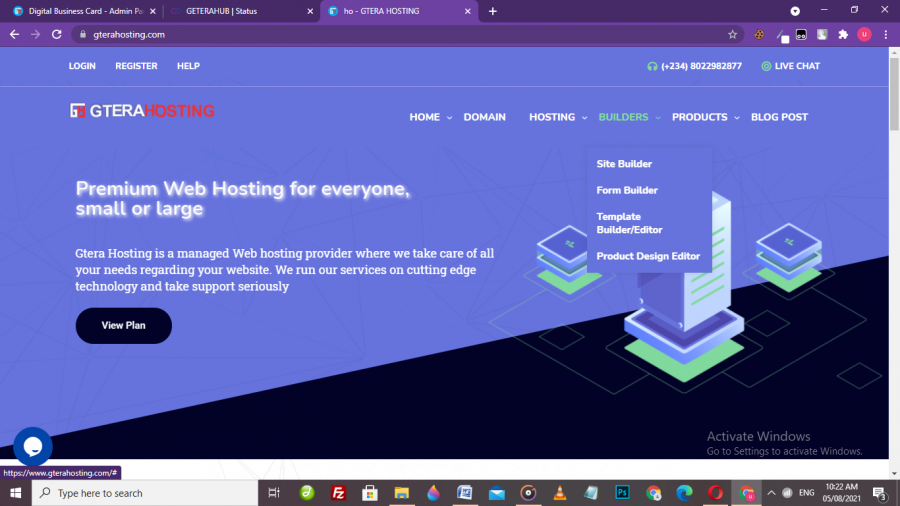Viewport: 900px width, 506px height.
Task: Open the Chrome extensions puzzle icon
Action: point(843,34)
